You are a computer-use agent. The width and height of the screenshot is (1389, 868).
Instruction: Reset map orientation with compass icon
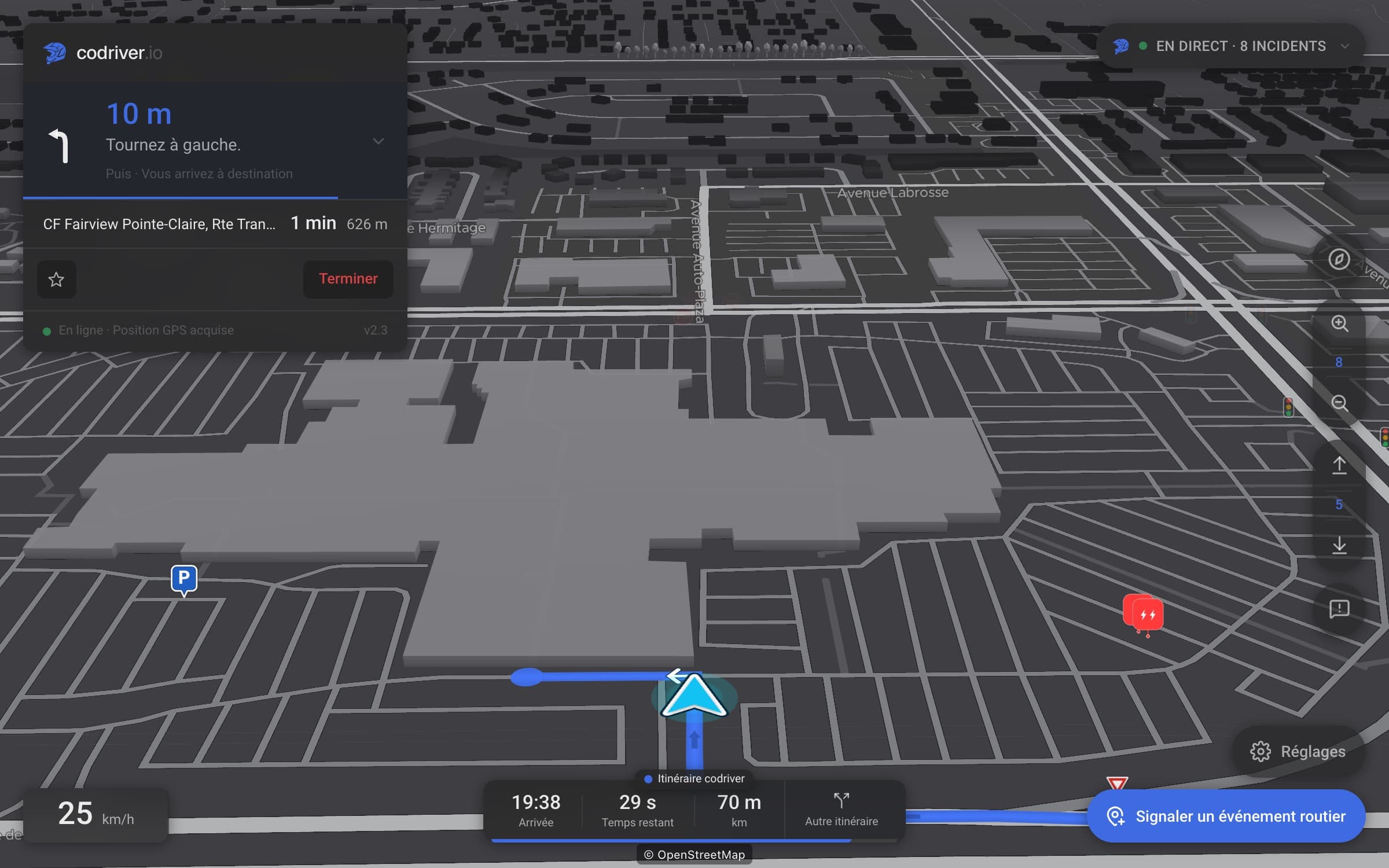pyautogui.click(x=1339, y=259)
